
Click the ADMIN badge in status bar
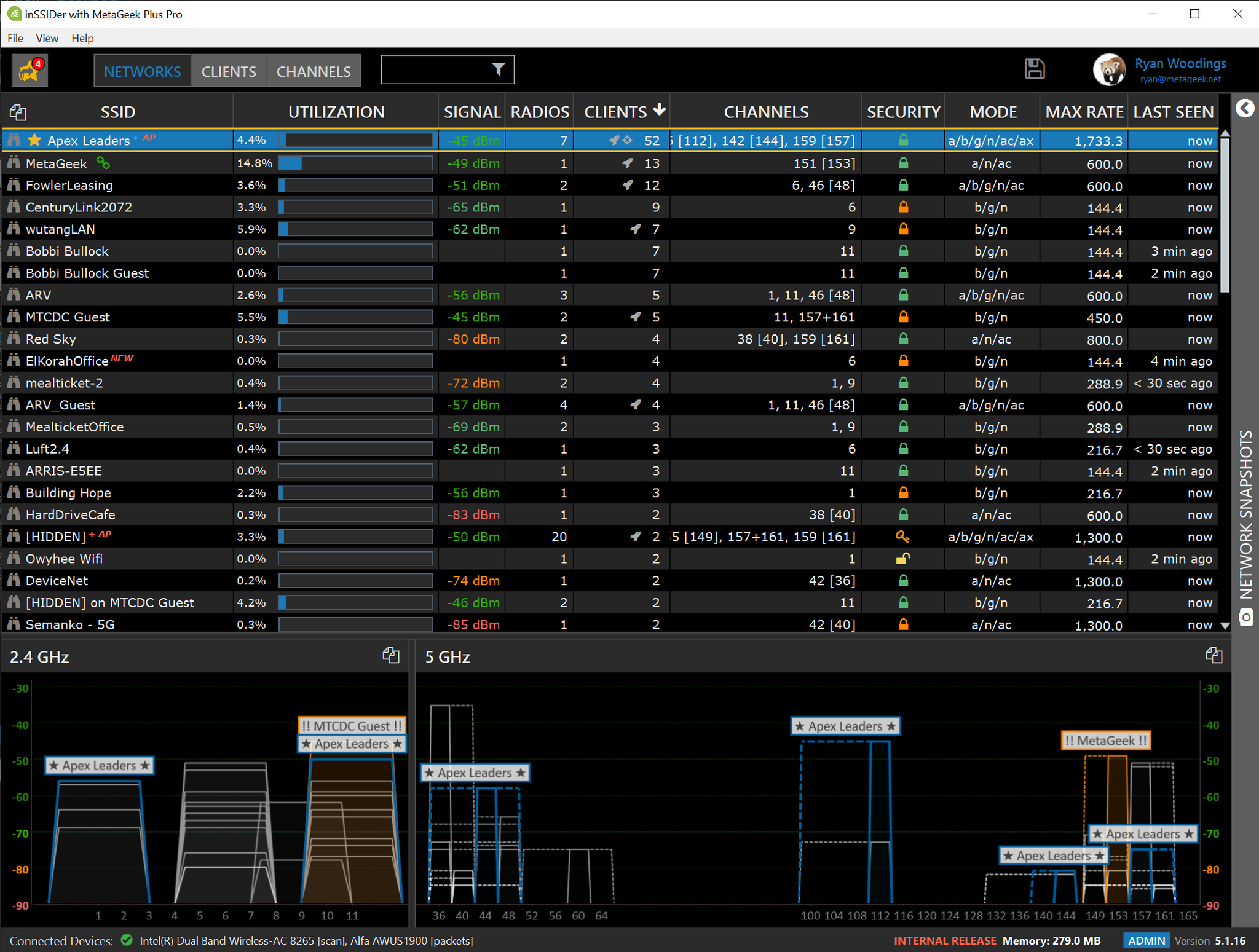[1147, 940]
